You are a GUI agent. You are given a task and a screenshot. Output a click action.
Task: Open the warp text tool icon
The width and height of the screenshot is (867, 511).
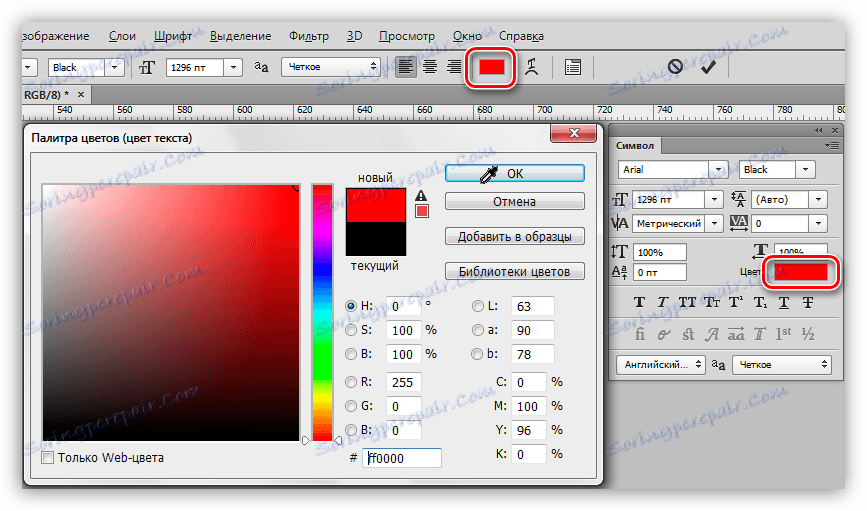(x=531, y=67)
